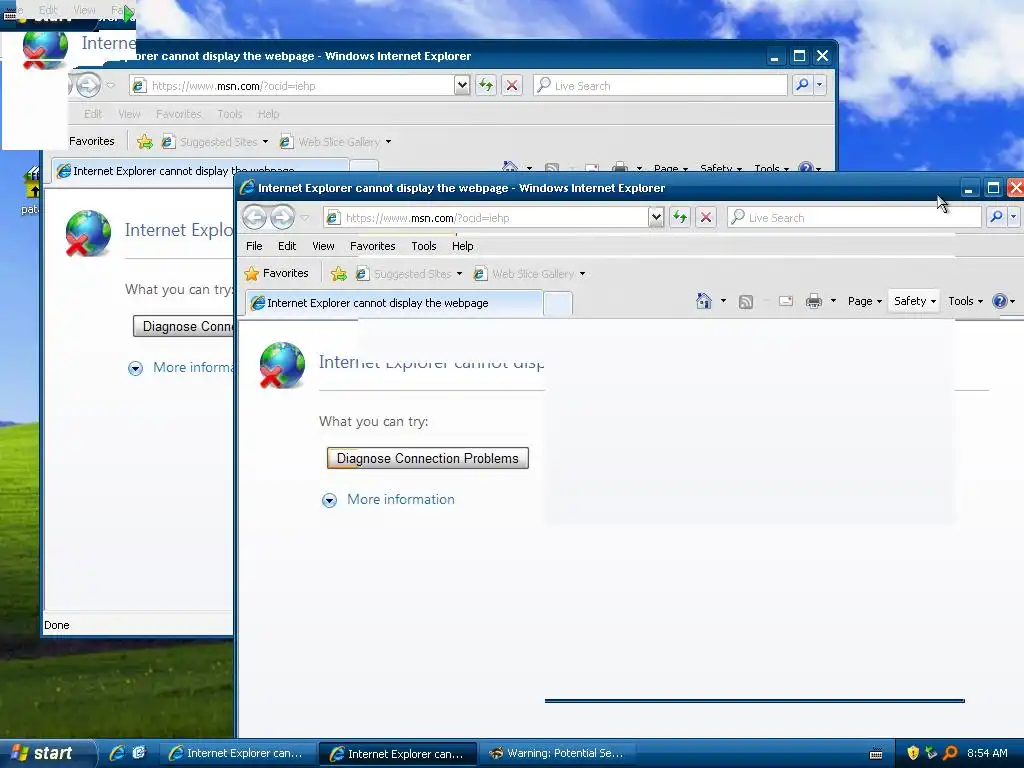The width and height of the screenshot is (1024, 768).
Task: Open Home button dropdown arrow in front window
Action: coord(723,301)
